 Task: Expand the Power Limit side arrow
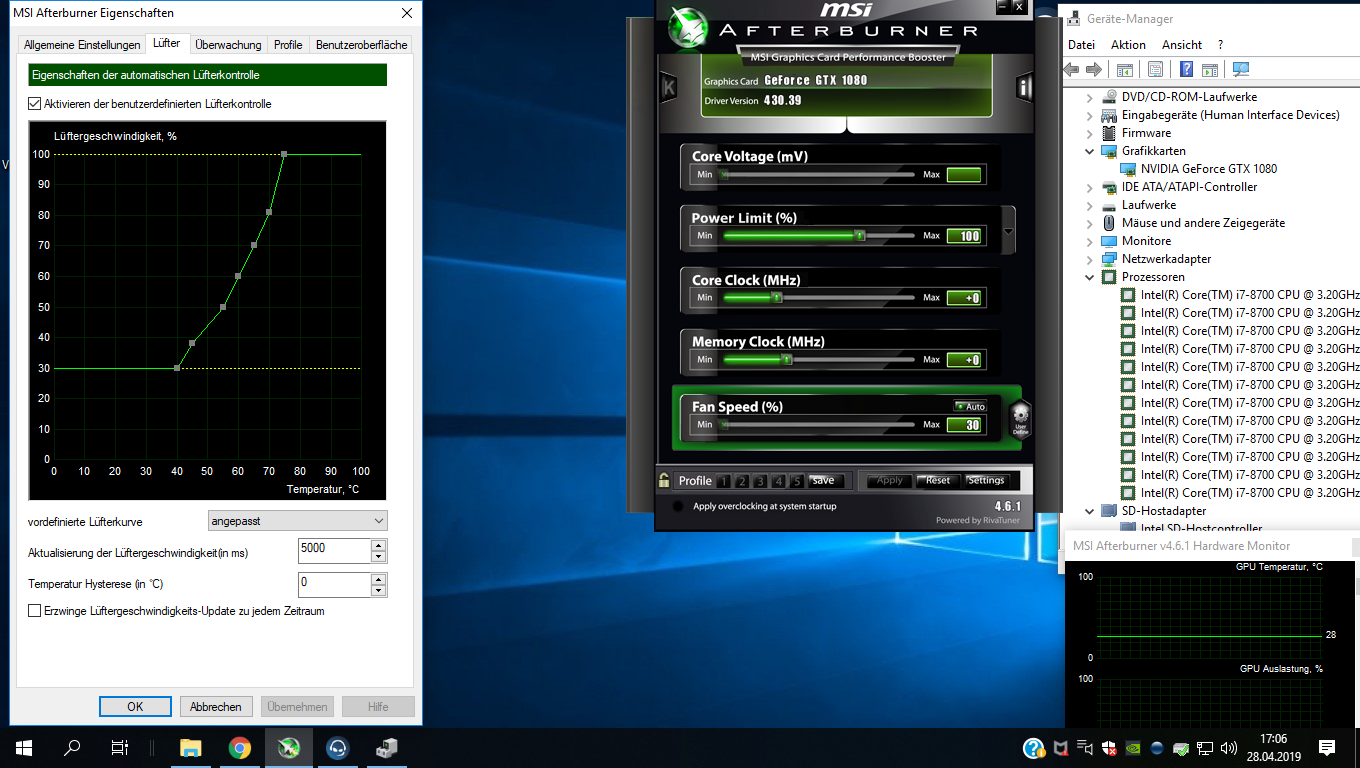click(1008, 231)
